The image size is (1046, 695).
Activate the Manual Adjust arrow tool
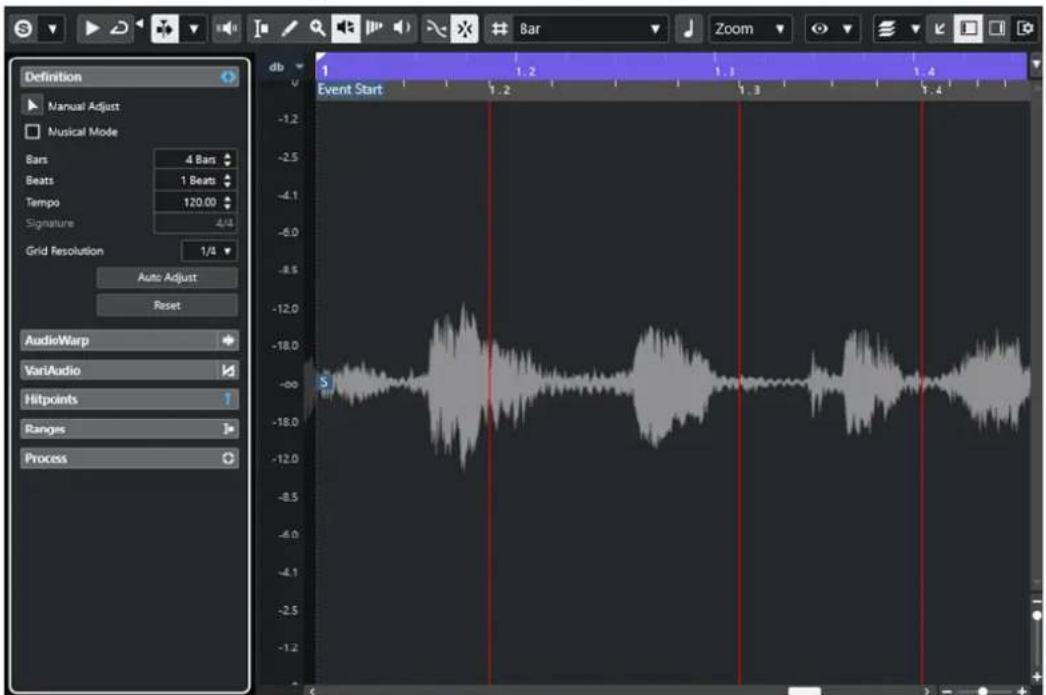point(31,105)
